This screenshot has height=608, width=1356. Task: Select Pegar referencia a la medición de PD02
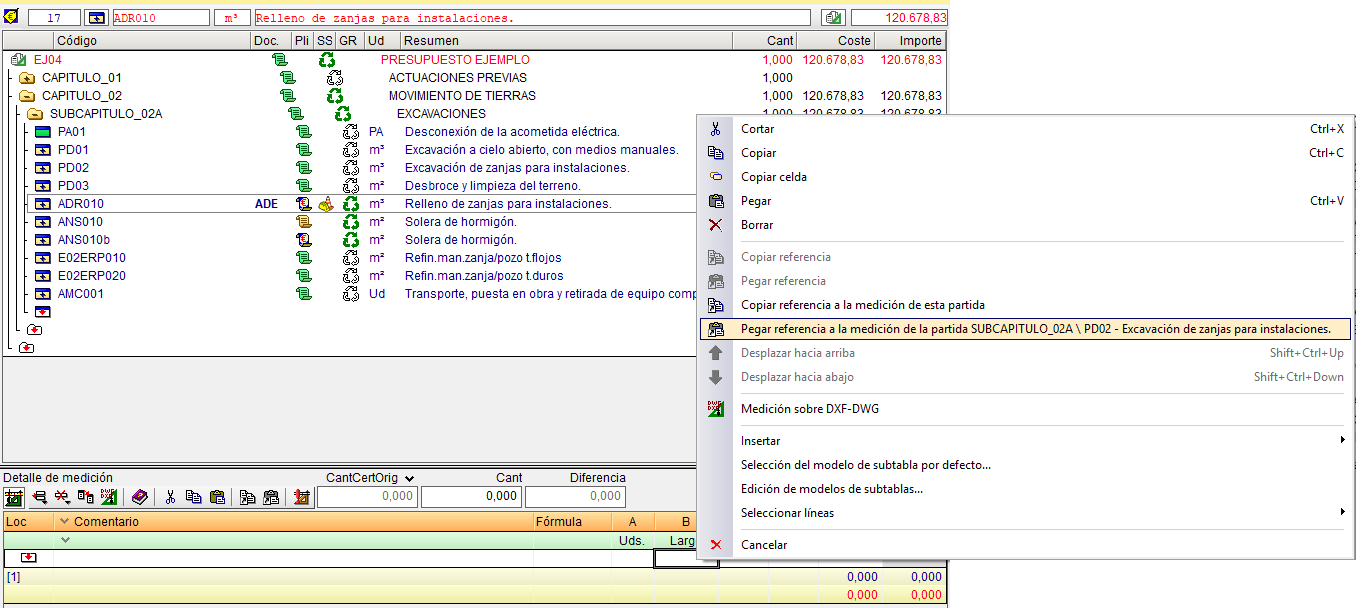[1026, 329]
